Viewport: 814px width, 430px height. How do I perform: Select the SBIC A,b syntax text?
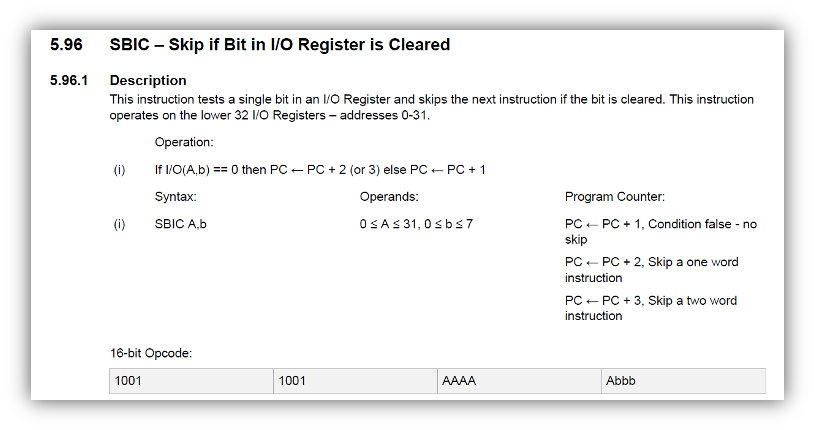(180, 224)
